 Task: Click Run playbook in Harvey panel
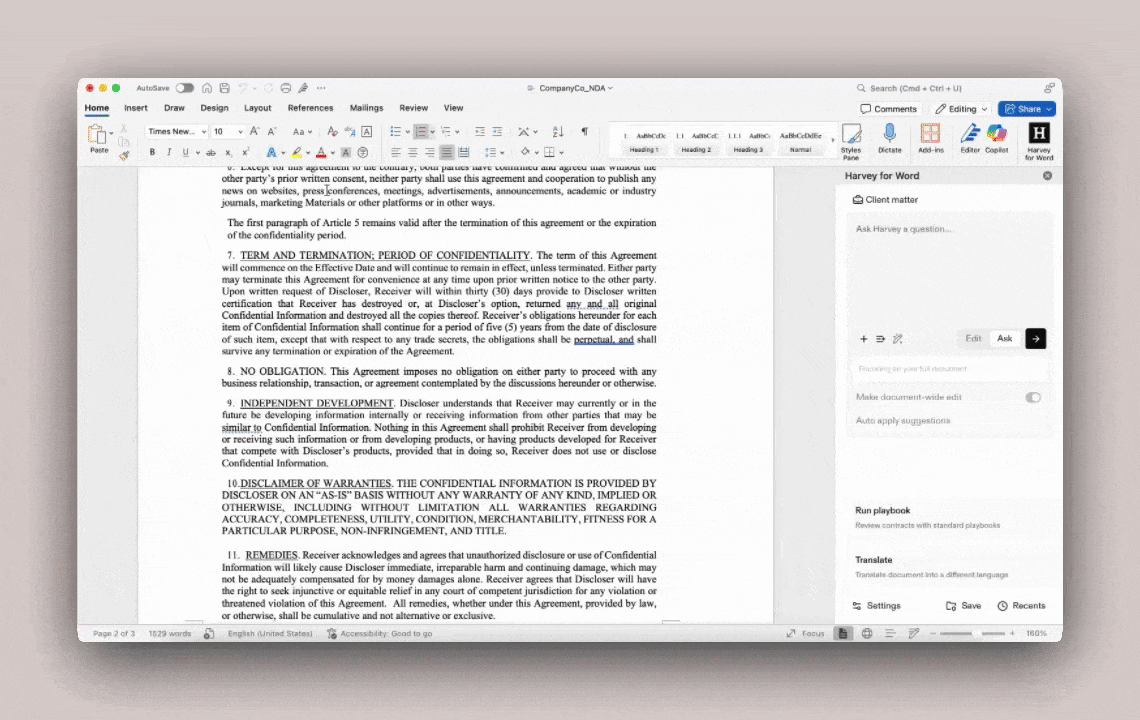pos(882,511)
